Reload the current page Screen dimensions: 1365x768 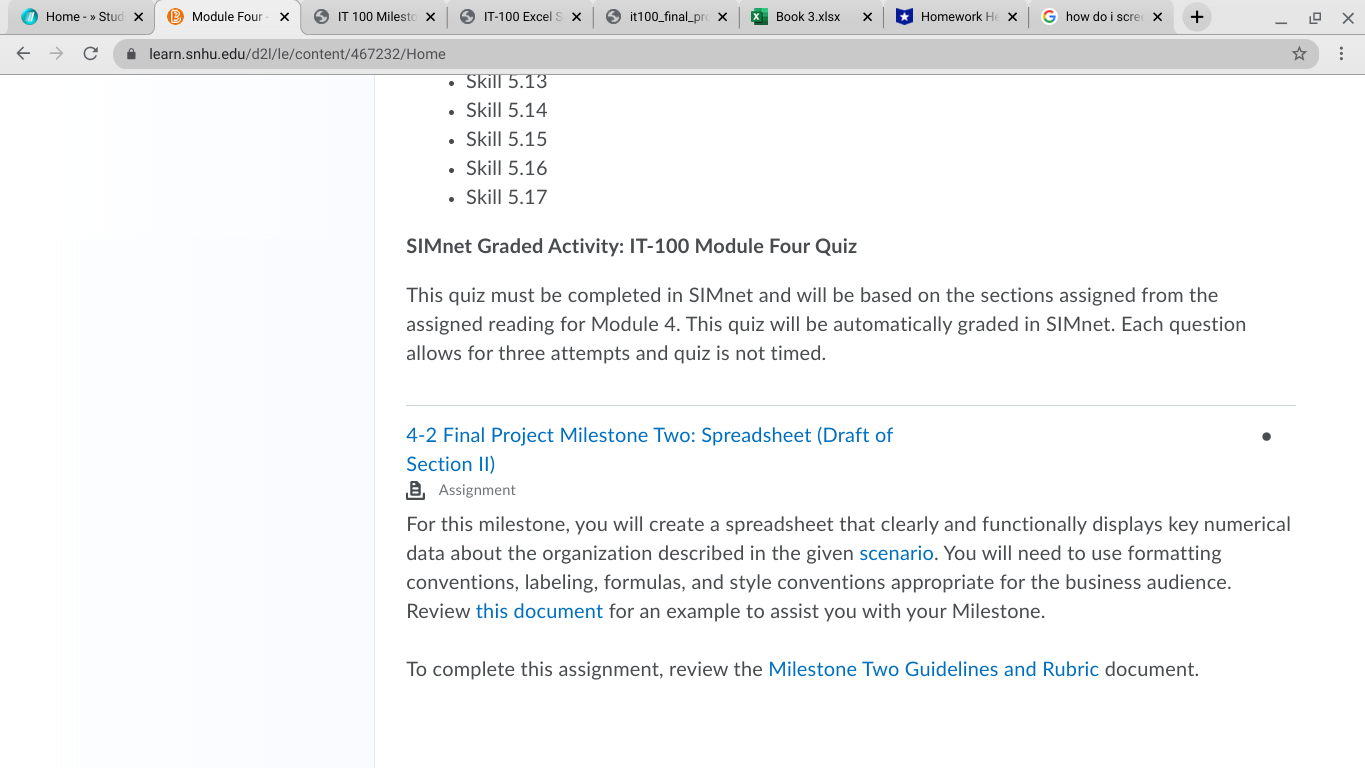pos(90,54)
